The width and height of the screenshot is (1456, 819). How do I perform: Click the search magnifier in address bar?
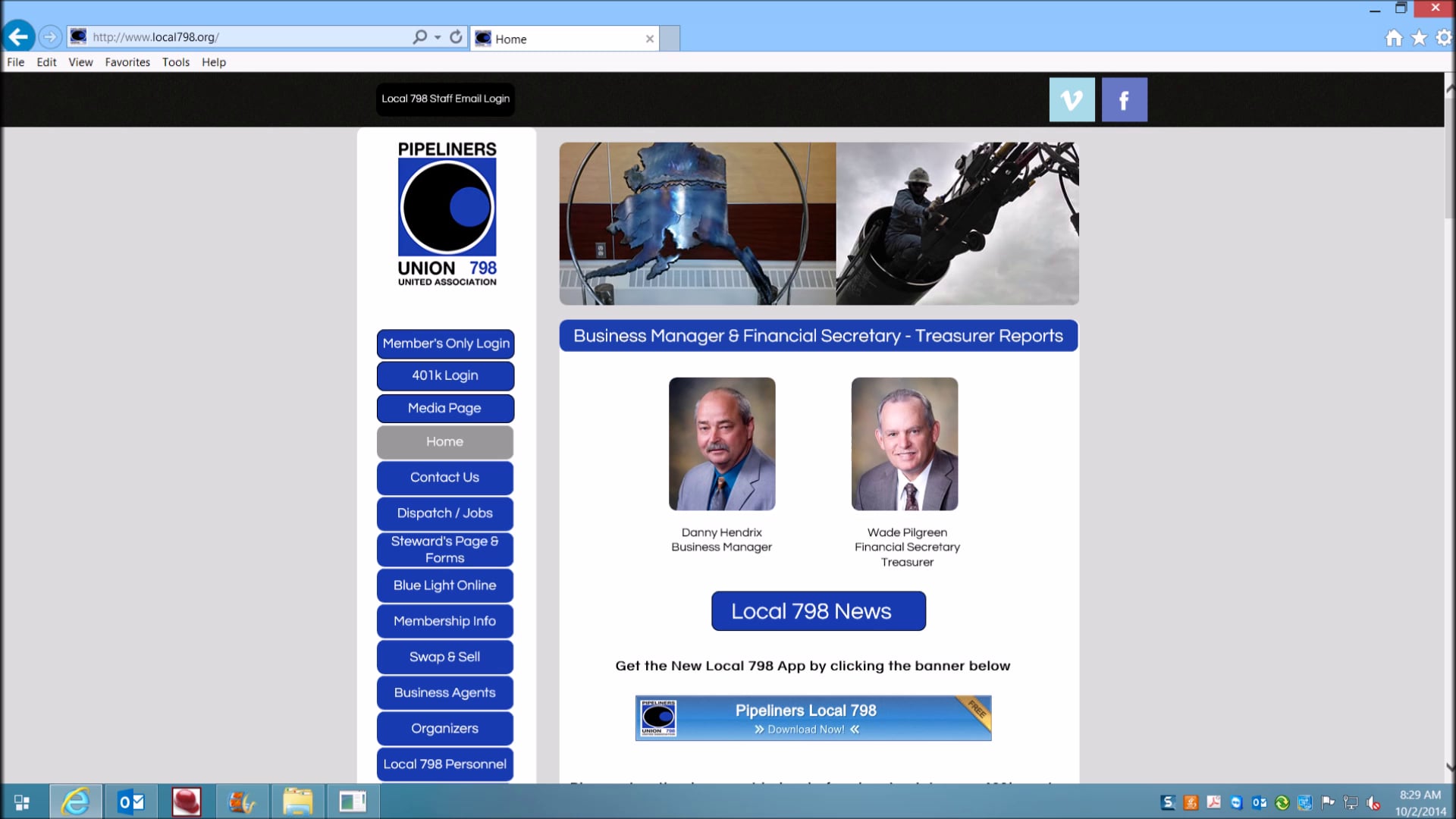coord(419,36)
